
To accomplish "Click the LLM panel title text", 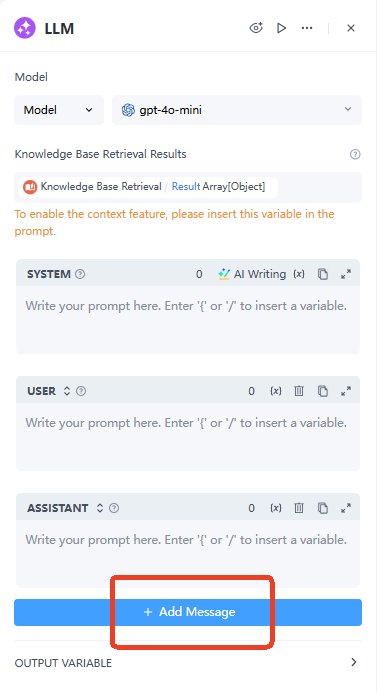I will (x=59, y=28).
